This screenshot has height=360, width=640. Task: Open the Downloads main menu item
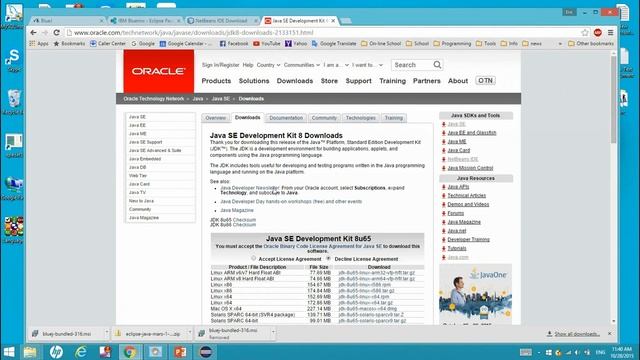[x=295, y=81]
